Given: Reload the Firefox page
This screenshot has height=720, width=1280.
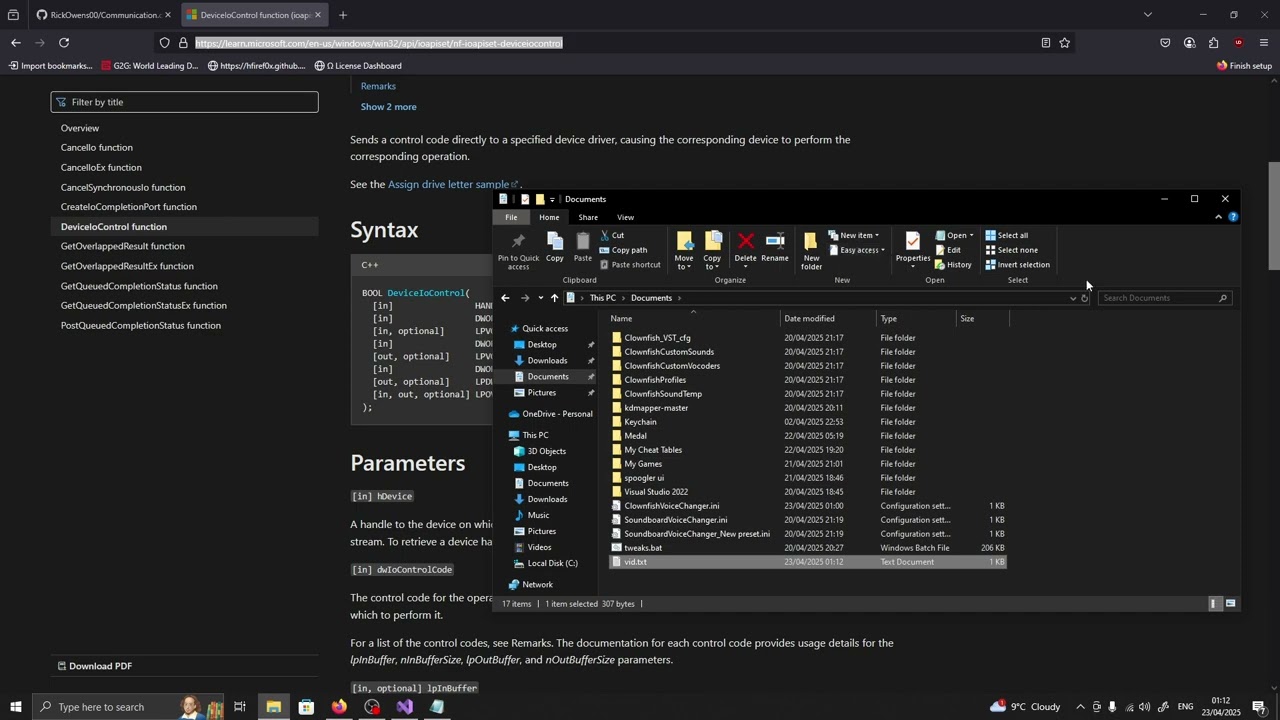Looking at the screenshot, I should [64, 43].
